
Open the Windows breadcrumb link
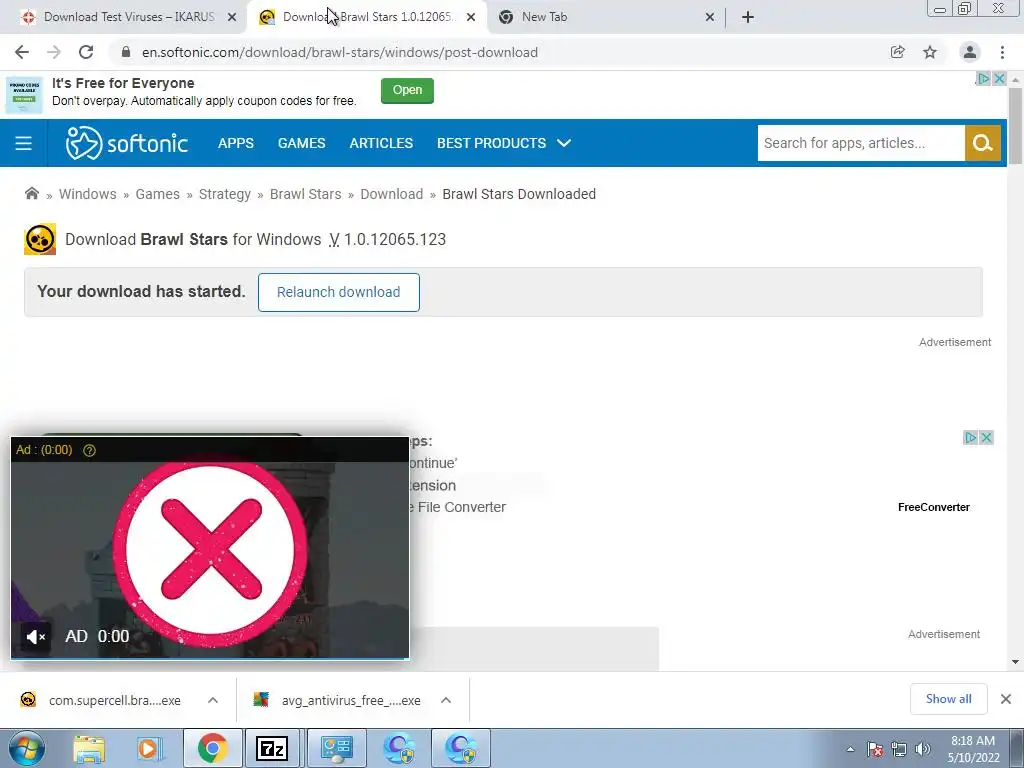click(x=88, y=194)
